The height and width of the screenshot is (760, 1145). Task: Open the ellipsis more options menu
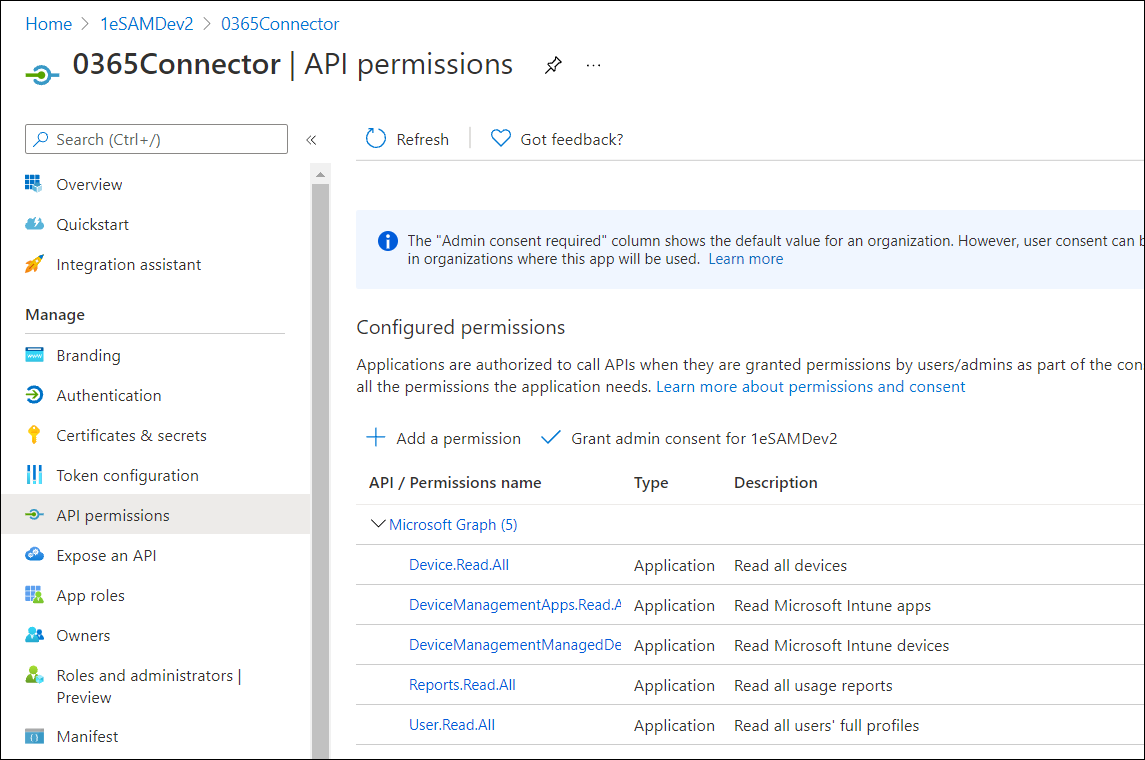pos(594,65)
